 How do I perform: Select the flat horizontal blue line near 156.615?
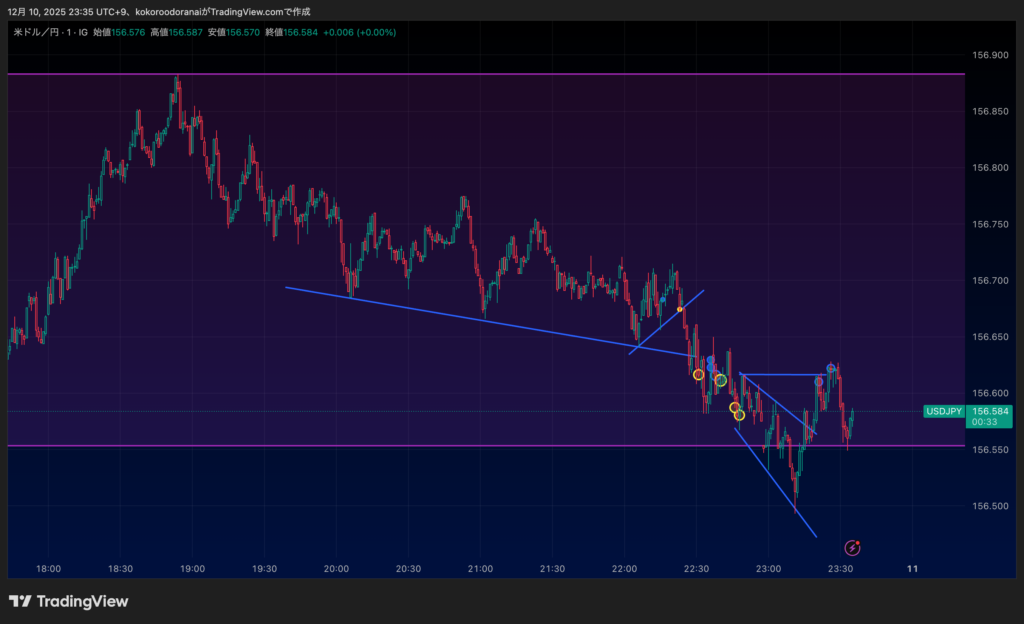pos(780,375)
